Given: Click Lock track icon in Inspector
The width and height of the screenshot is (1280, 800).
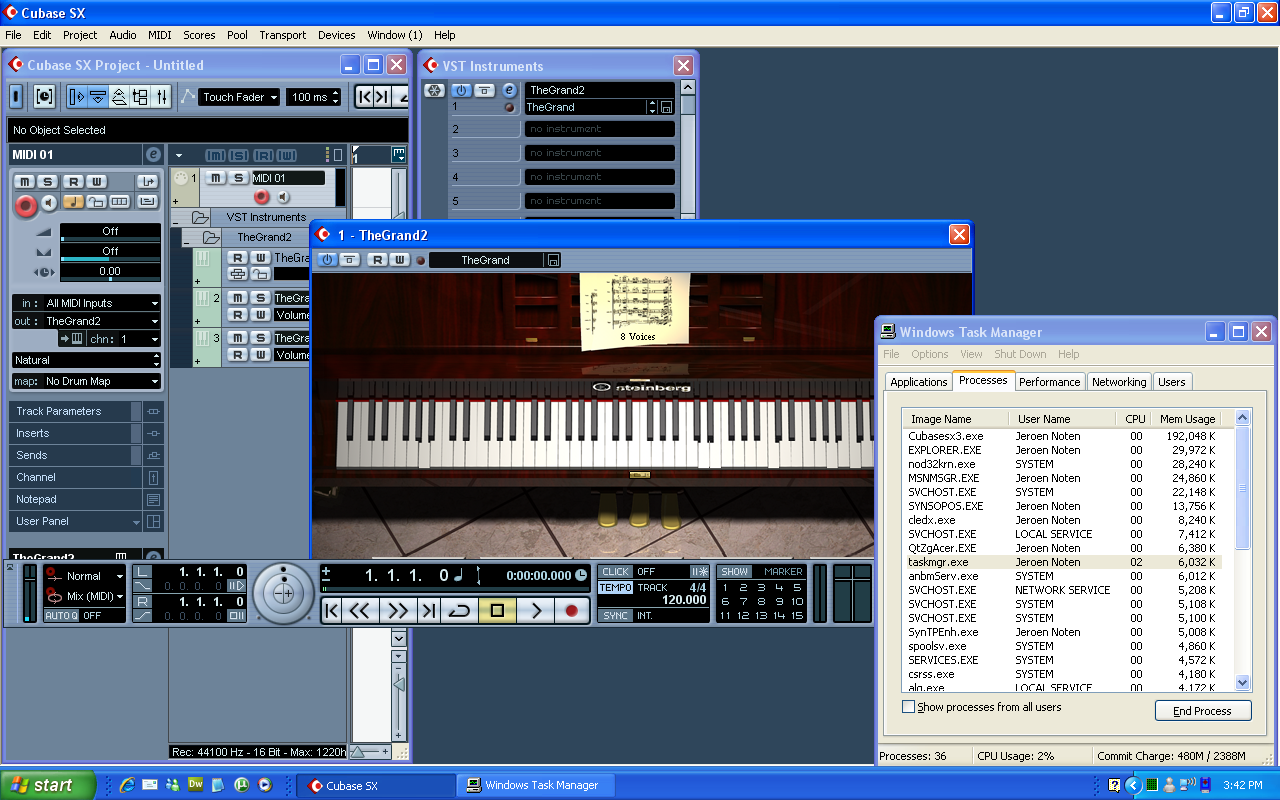Looking at the screenshot, I should pos(96,202).
